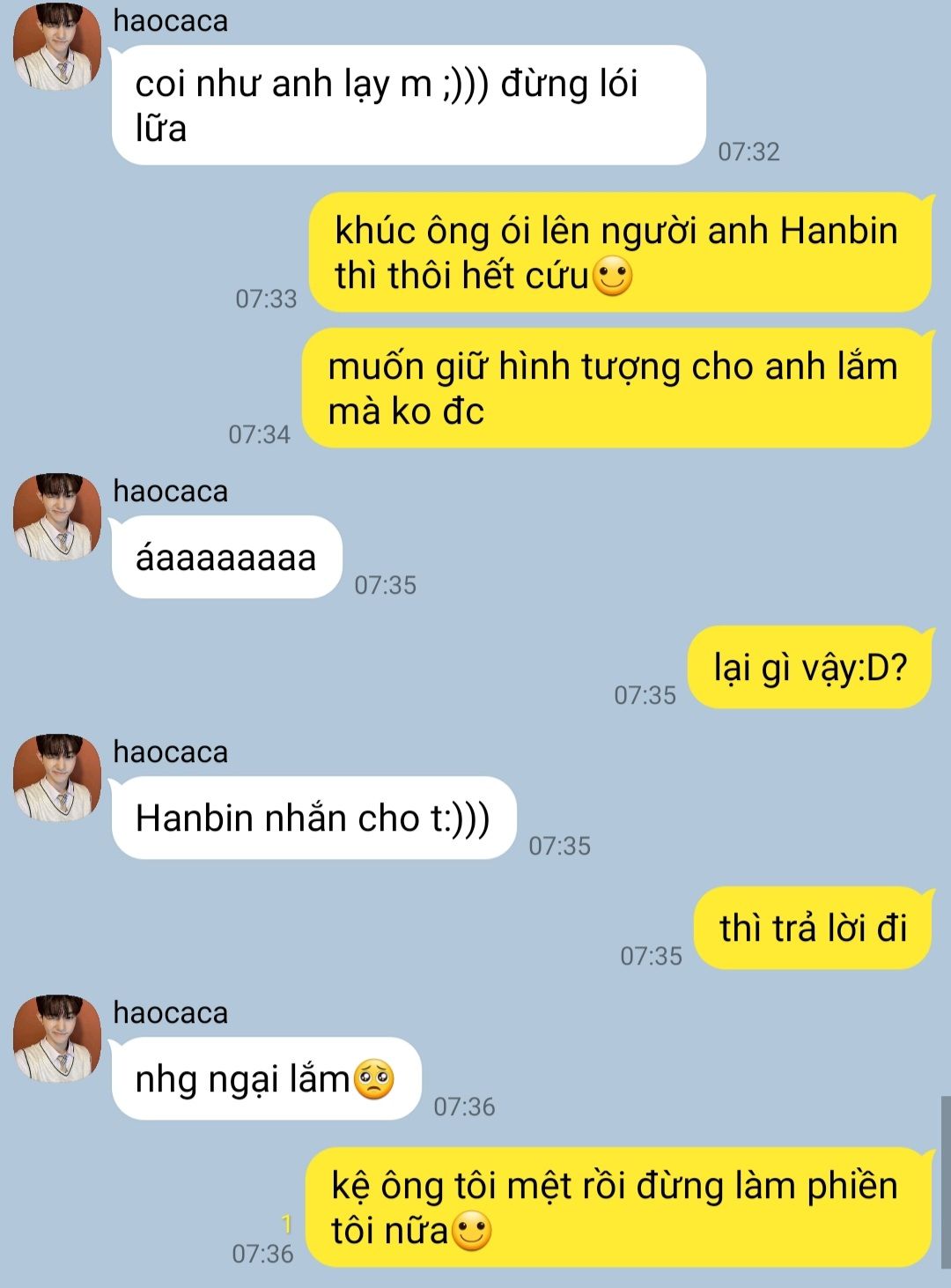Select the 'coi như anh lạy m' message bubble
The height and width of the screenshot is (1288, 951).
[409, 105]
